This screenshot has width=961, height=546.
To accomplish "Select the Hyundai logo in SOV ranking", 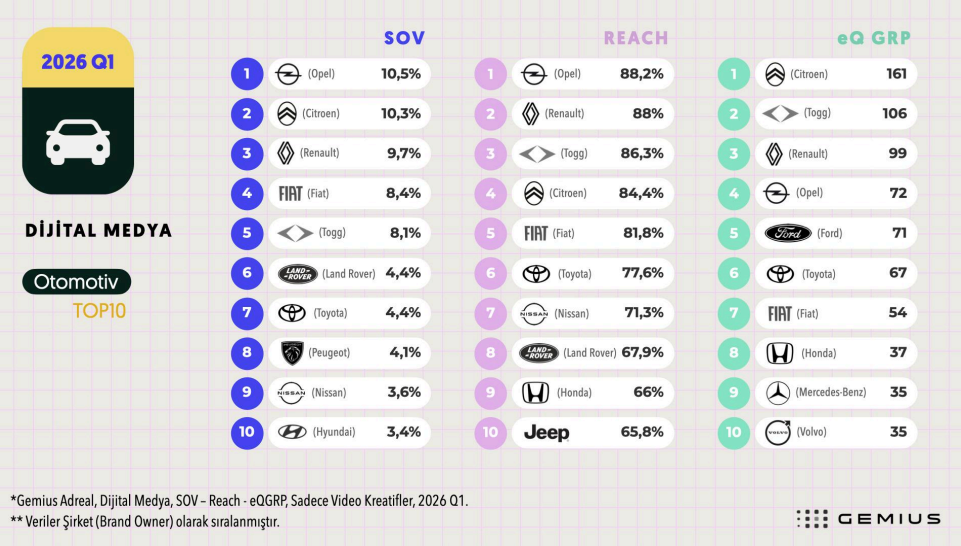I will pos(292,432).
